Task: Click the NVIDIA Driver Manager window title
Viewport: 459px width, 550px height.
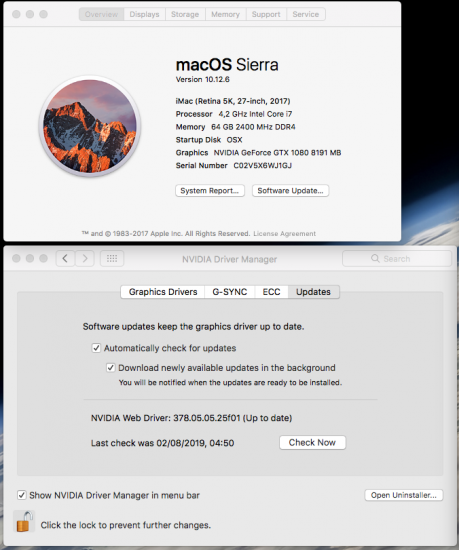Action: pyautogui.click(x=230, y=259)
